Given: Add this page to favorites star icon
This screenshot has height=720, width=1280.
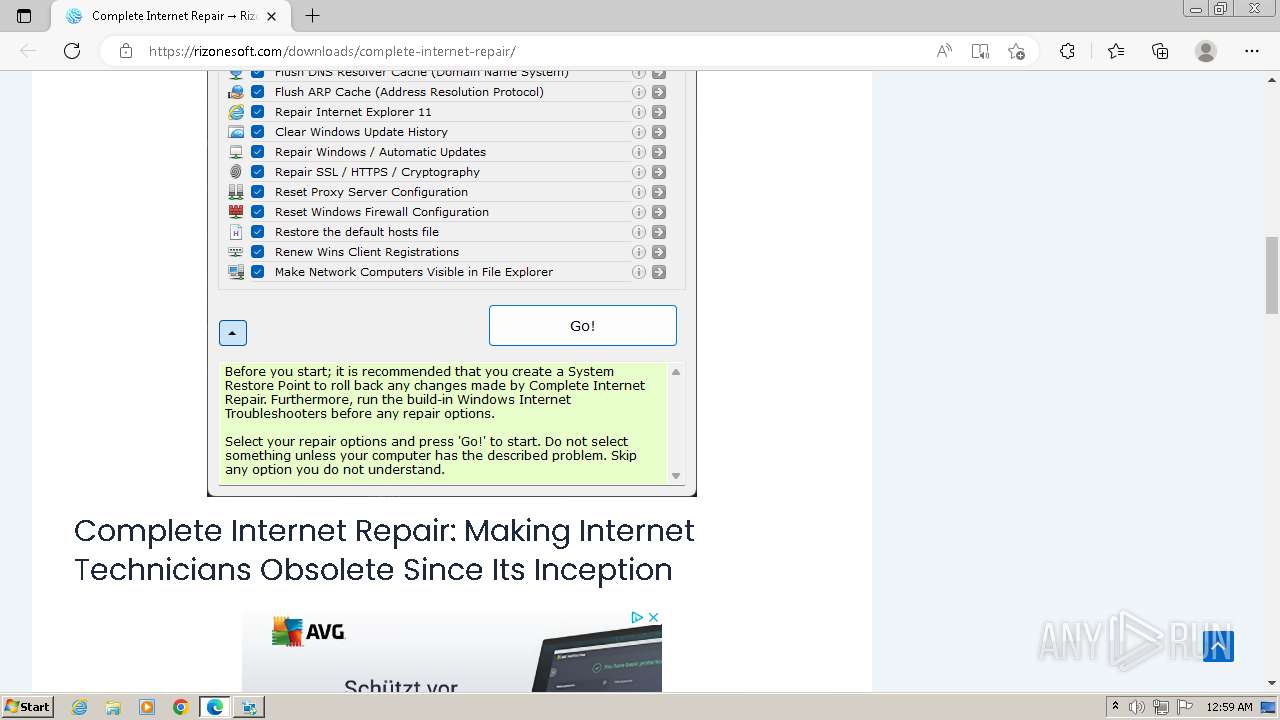Looking at the screenshot, I should tap(1016, 51).
